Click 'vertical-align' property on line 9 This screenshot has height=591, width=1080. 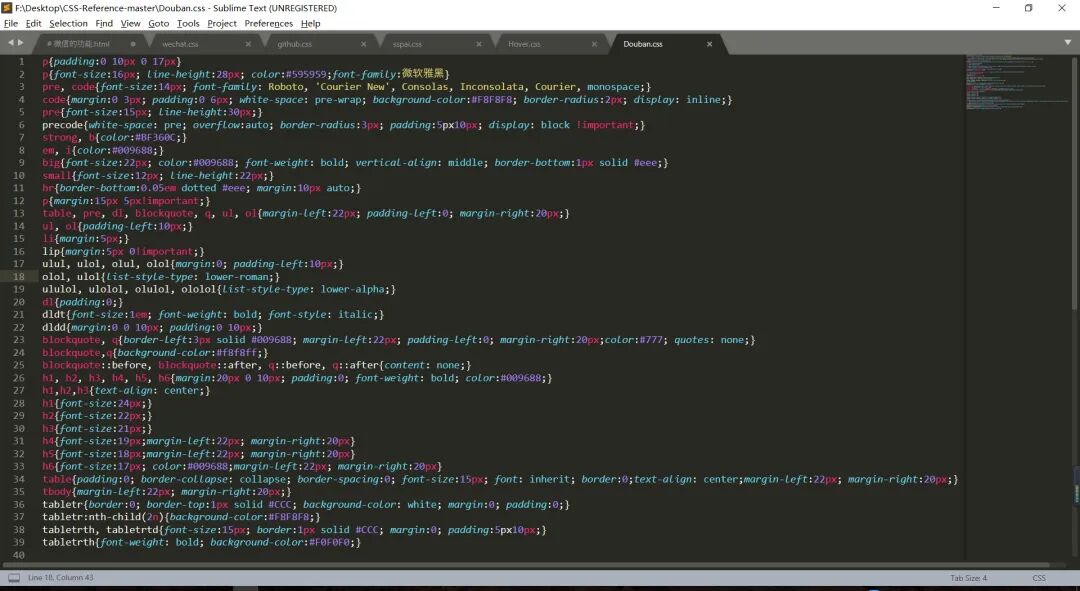point(395,163)
